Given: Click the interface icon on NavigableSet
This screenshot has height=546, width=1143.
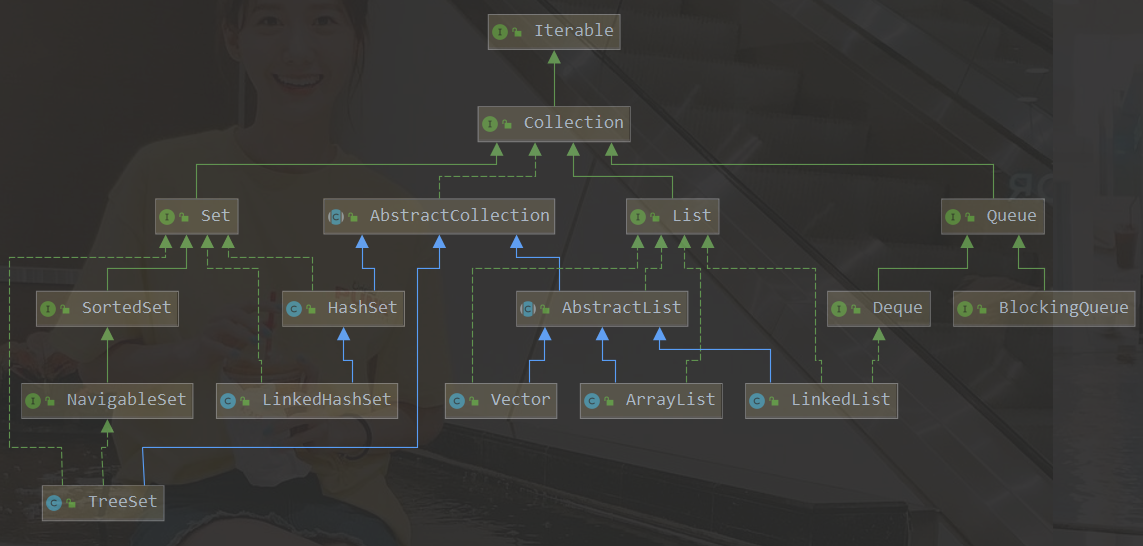Looking at the screenshot, I should point(33,401).
